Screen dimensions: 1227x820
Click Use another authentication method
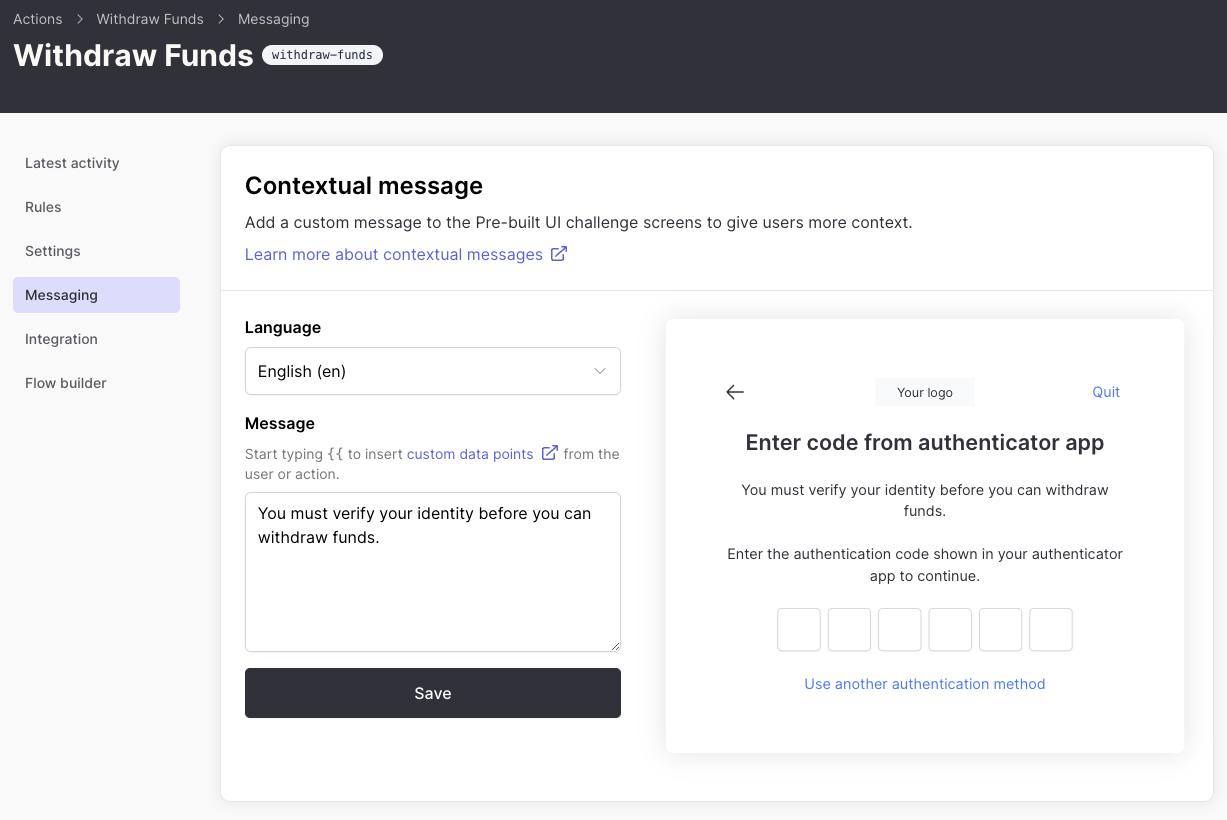[x=925, y=684]
